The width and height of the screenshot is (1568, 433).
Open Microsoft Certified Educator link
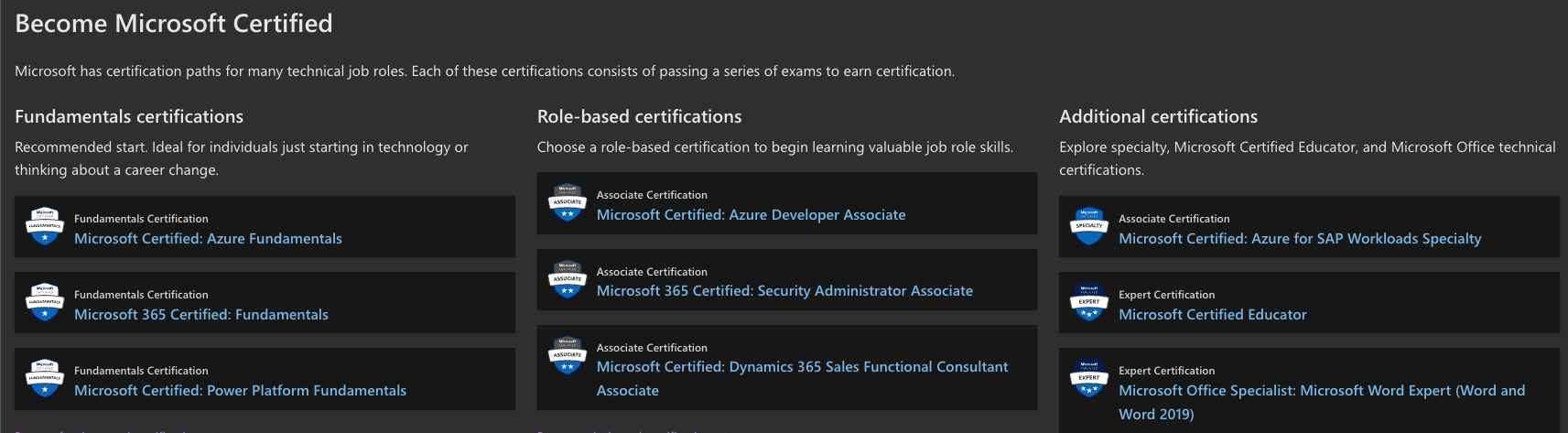(x=1213, y=314)
